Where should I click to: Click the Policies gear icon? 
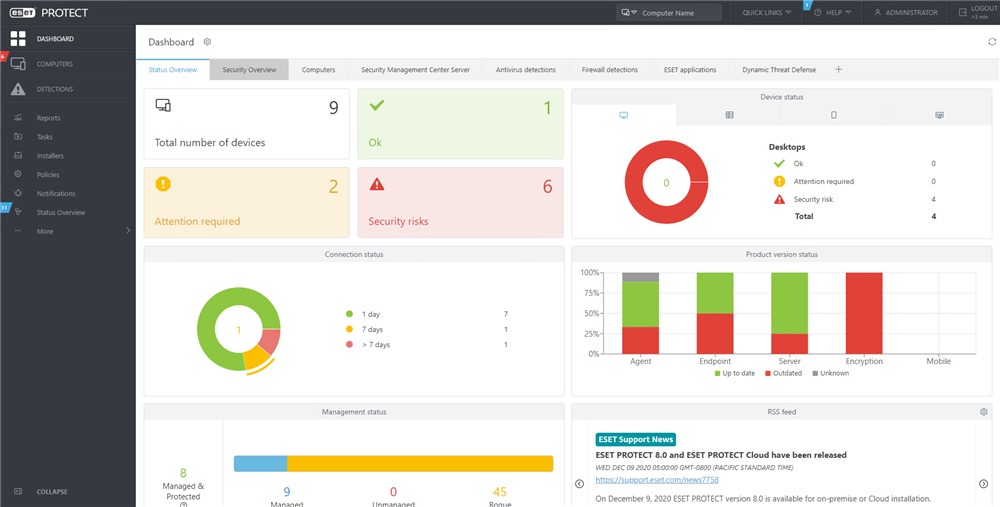(x=17, y=175)
